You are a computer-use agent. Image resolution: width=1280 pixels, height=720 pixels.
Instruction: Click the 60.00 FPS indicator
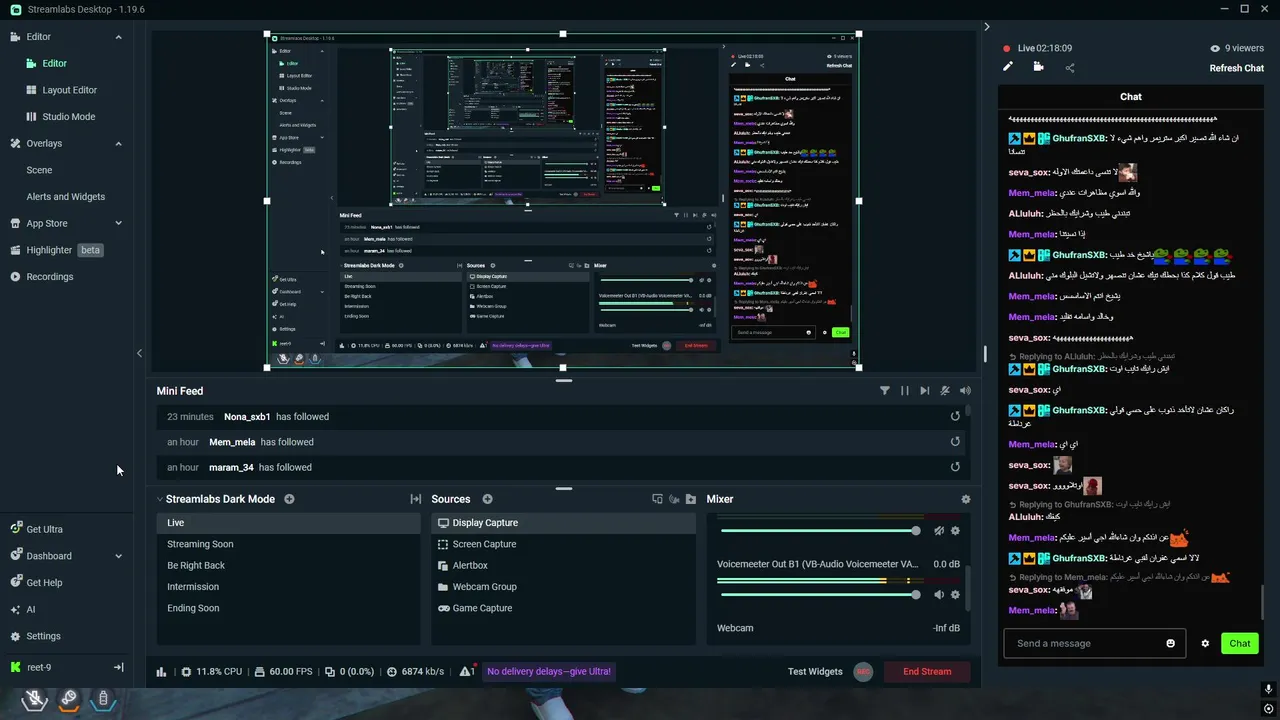[283, 672]
